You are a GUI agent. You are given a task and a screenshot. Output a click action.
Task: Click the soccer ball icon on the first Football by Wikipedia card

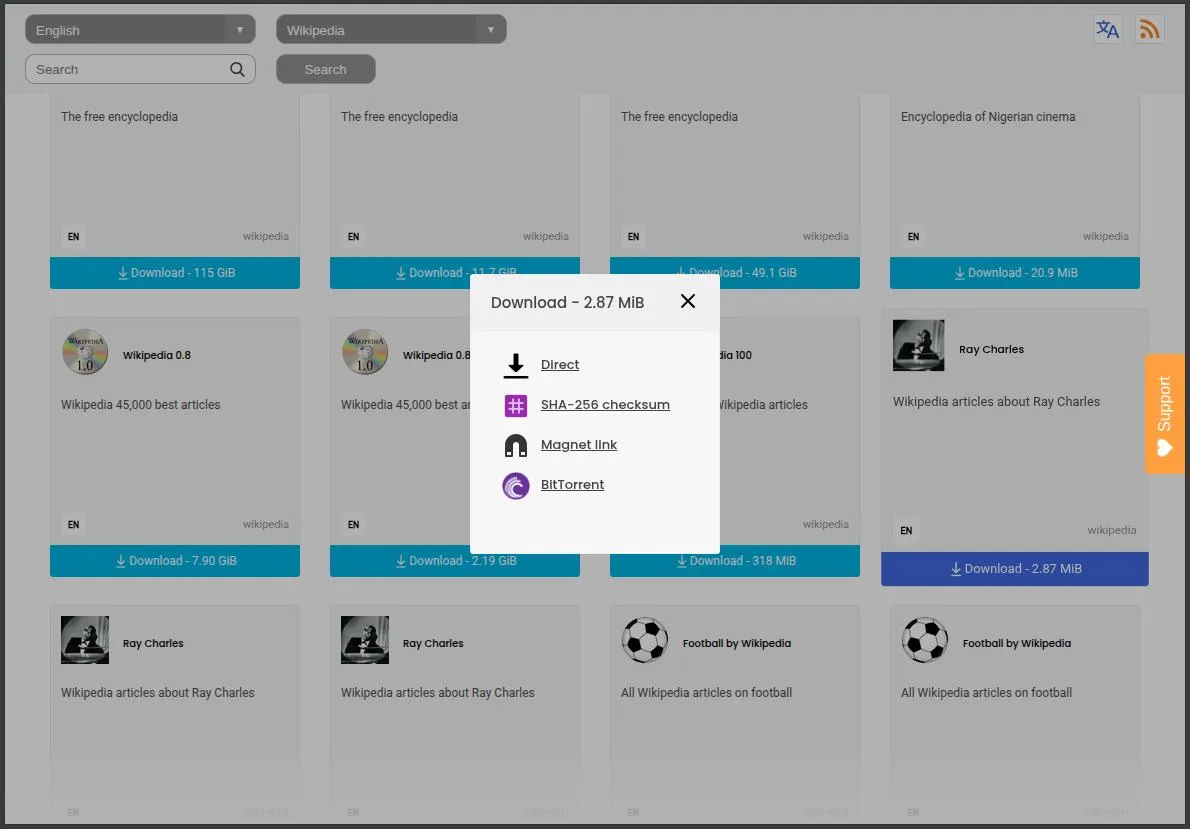645,640
